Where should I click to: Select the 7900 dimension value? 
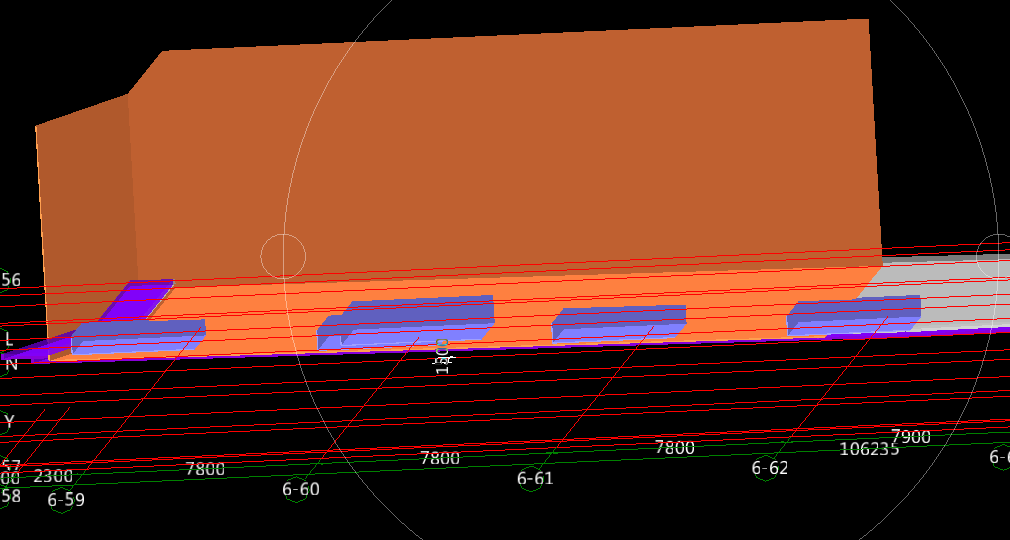point(911,437)
